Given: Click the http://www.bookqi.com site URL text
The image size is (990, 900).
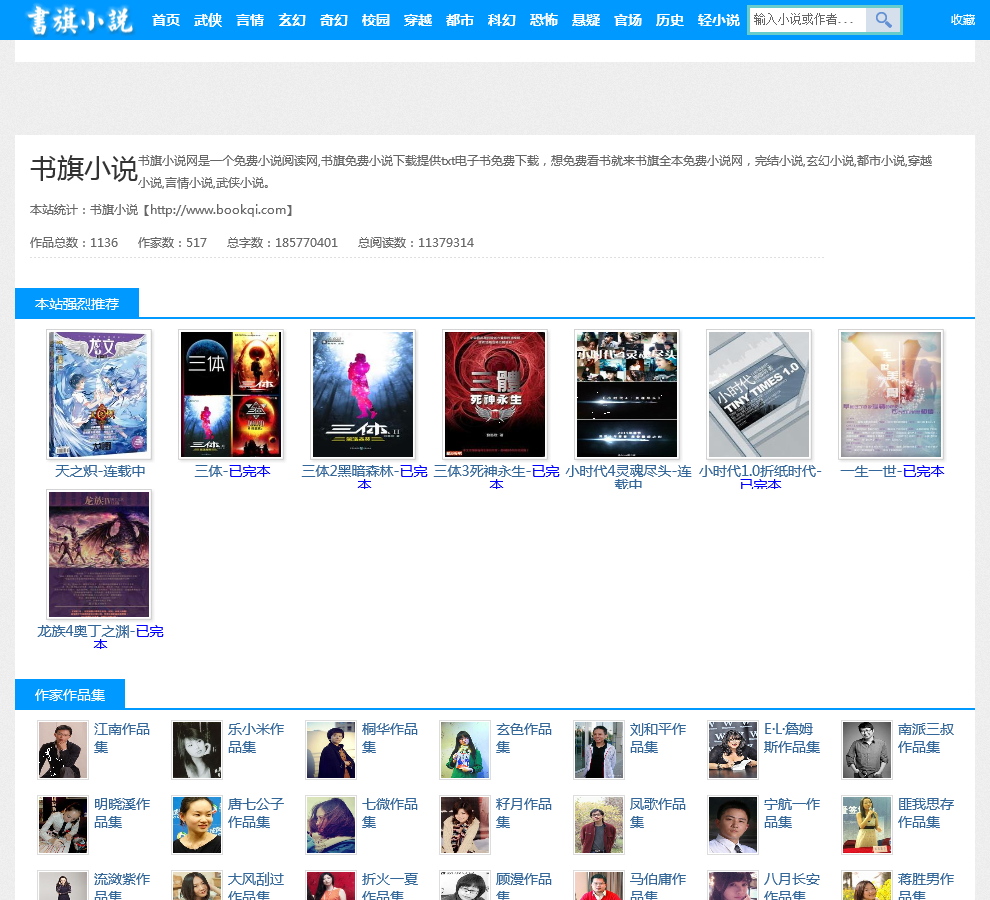Looking at the screenshot, I should coord(218,210).
